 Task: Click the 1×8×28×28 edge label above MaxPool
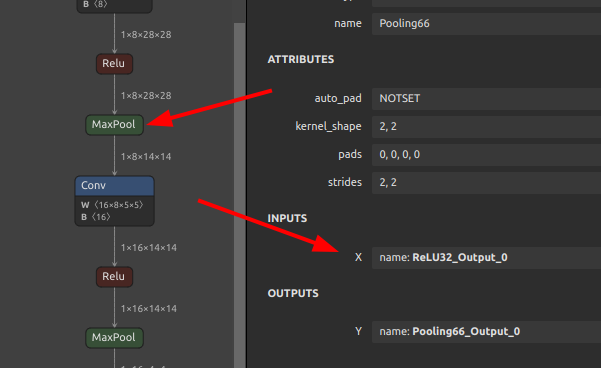coord(146,96)
